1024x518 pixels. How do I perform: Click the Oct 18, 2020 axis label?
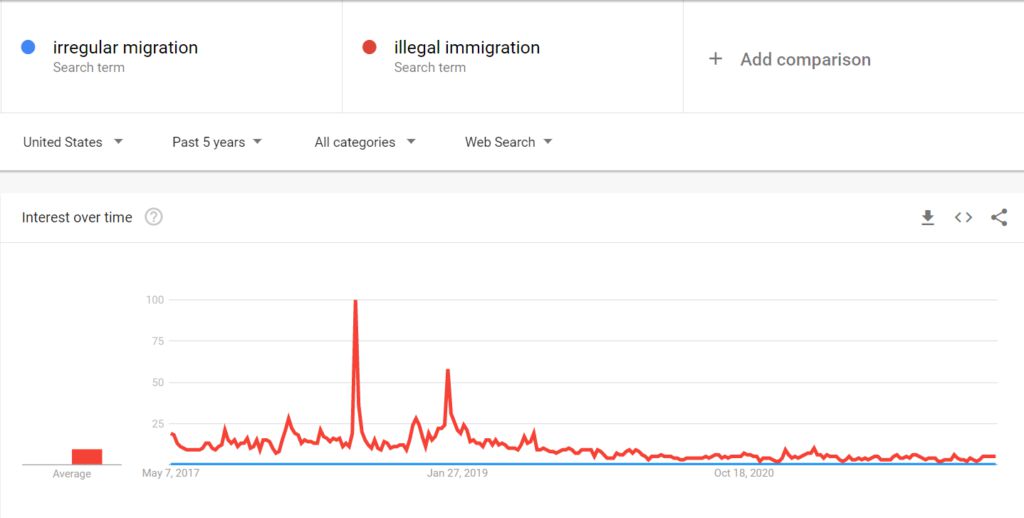(x=745, y=473)
